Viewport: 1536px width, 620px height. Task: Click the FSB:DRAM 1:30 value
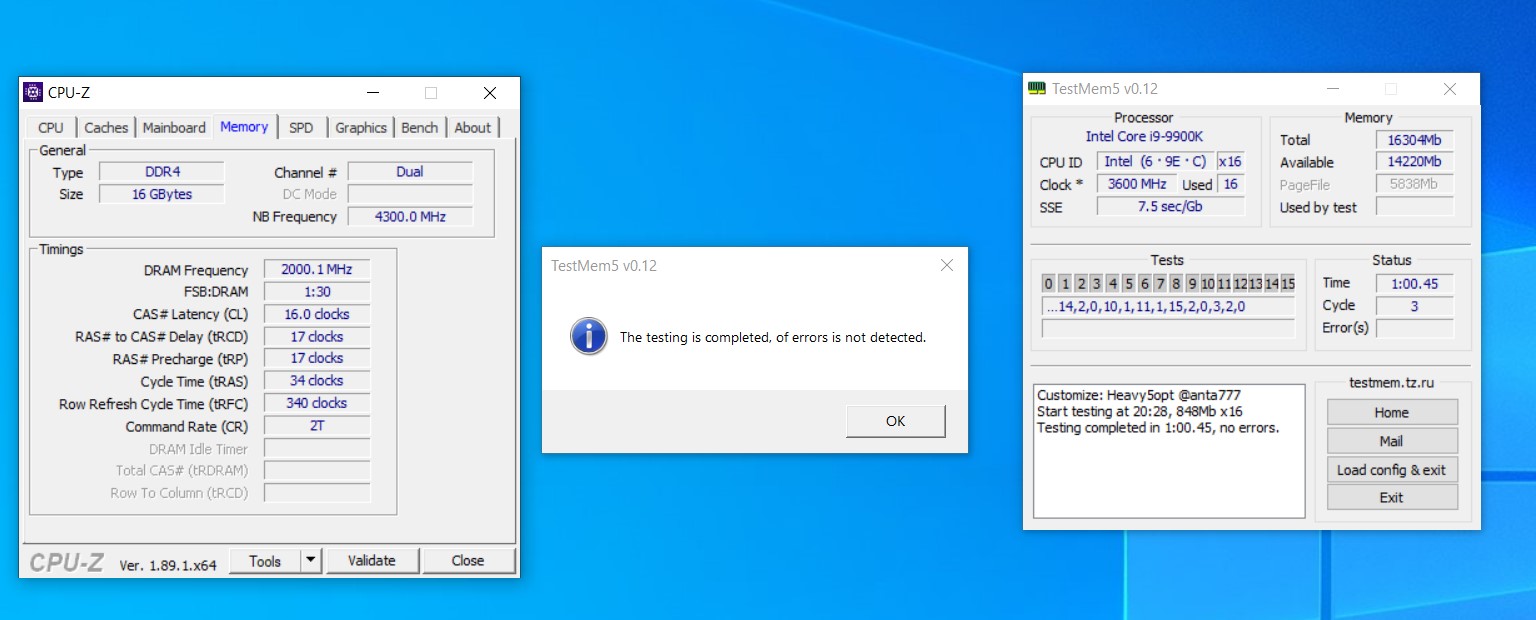click(x=317, y=291)
